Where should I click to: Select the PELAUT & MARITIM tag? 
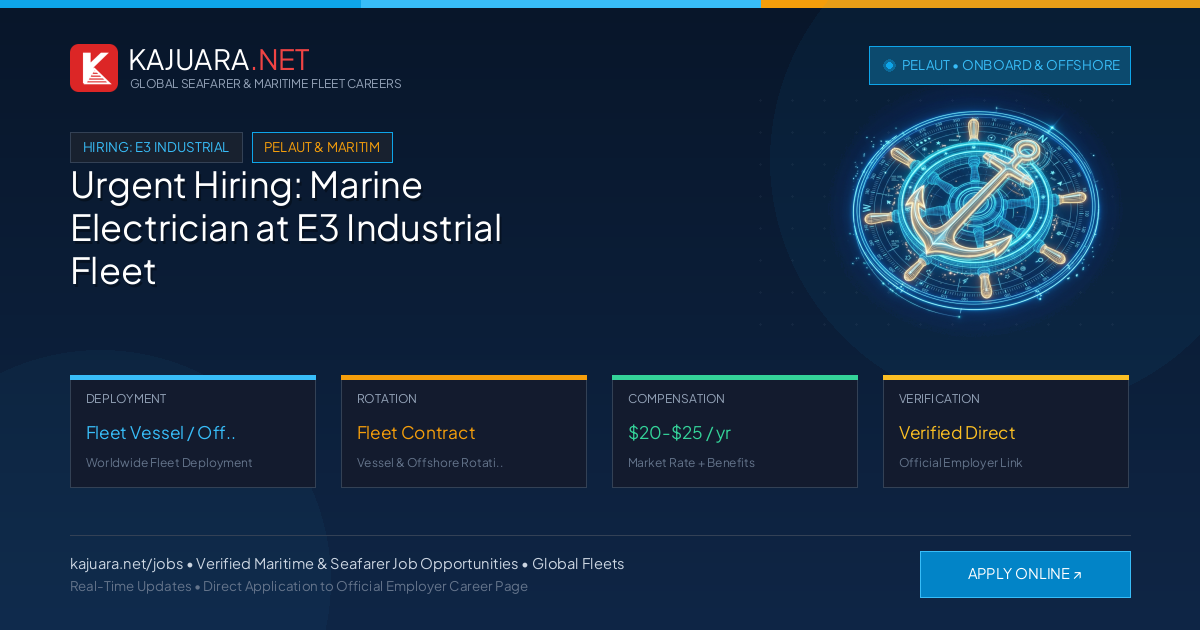[x=322, y=147]
